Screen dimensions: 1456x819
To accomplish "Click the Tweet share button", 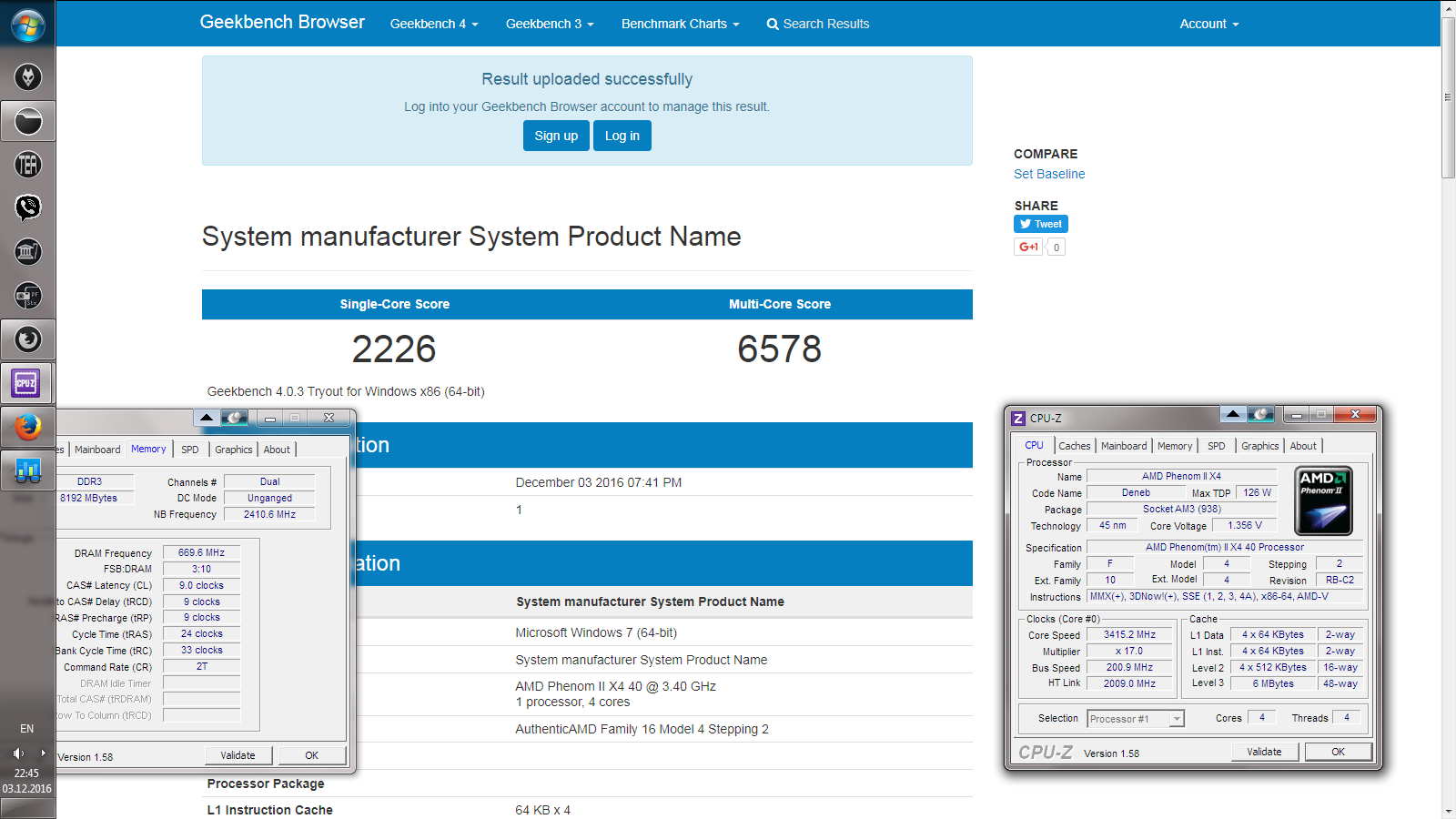I will 1041,224.
